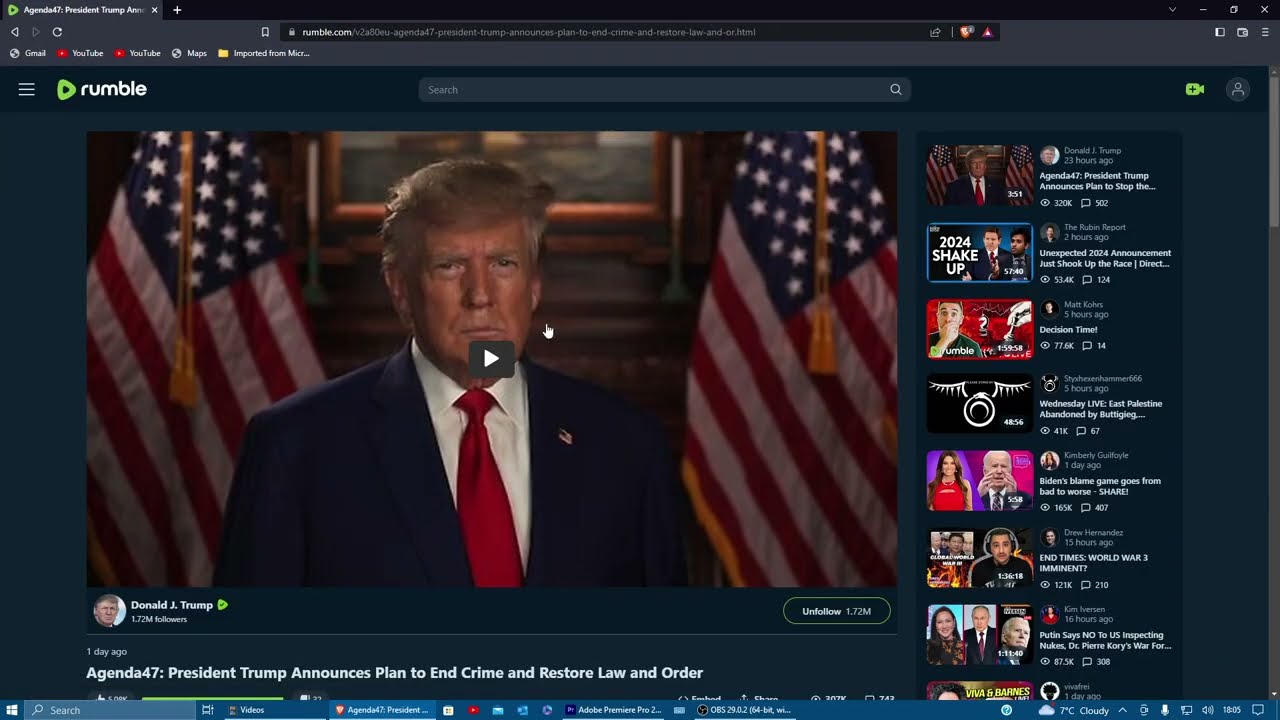The width and height of the screenshot is (1280, 720).
Task: Click the share page icon in address bar
Action: (936, 32)
